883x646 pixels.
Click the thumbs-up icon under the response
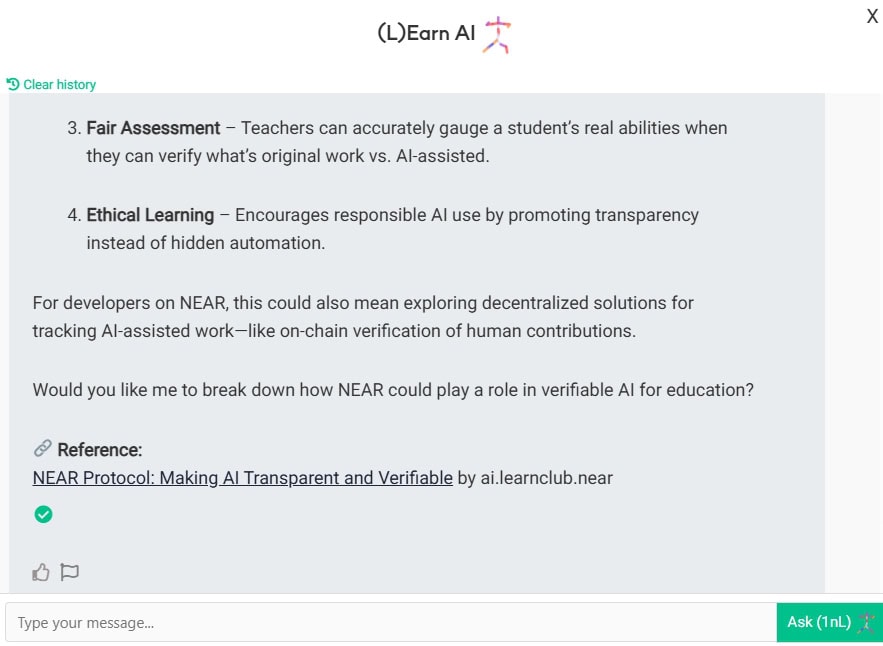41,572
